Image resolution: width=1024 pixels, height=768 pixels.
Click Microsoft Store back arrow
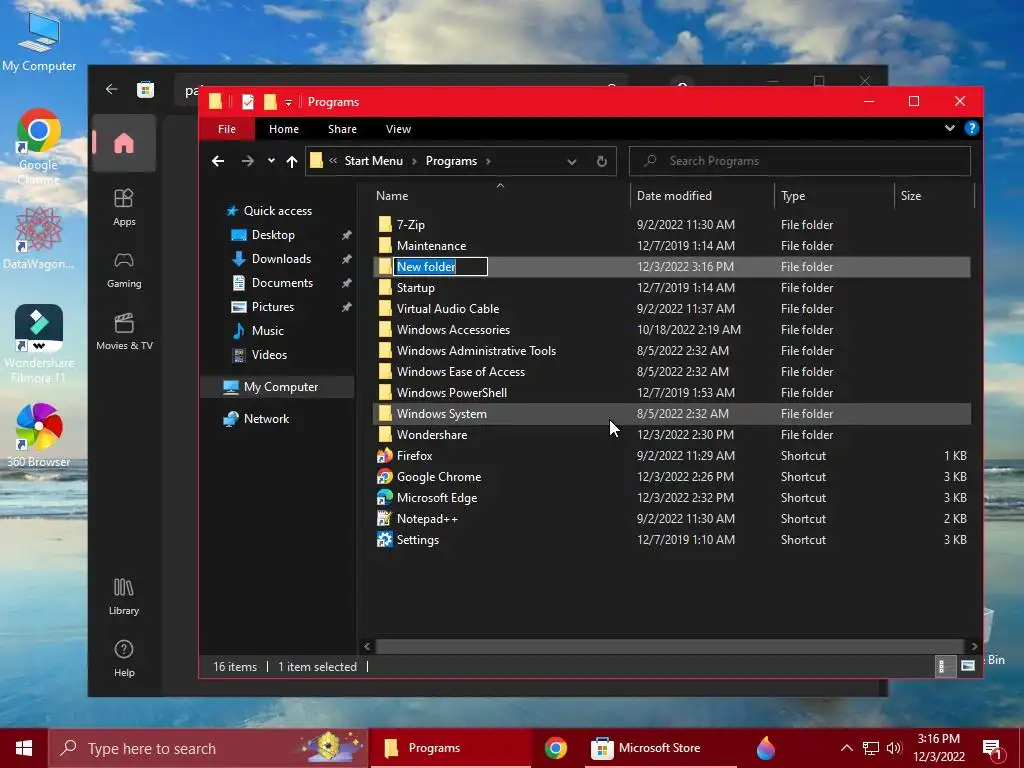pyautogui.click(x=112, y=89)
